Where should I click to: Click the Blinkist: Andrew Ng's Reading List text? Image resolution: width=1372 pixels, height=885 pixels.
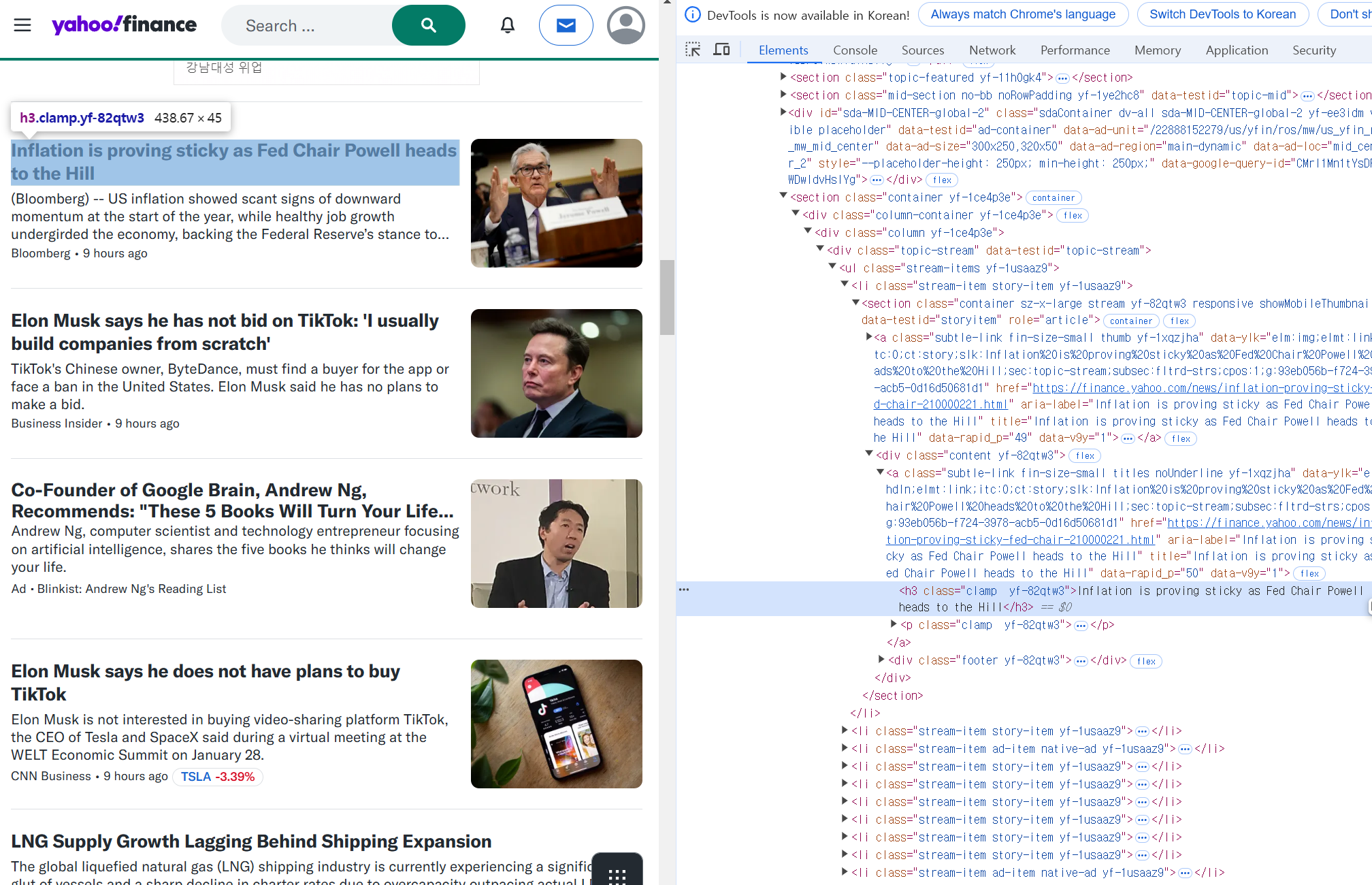pos(131,589)
